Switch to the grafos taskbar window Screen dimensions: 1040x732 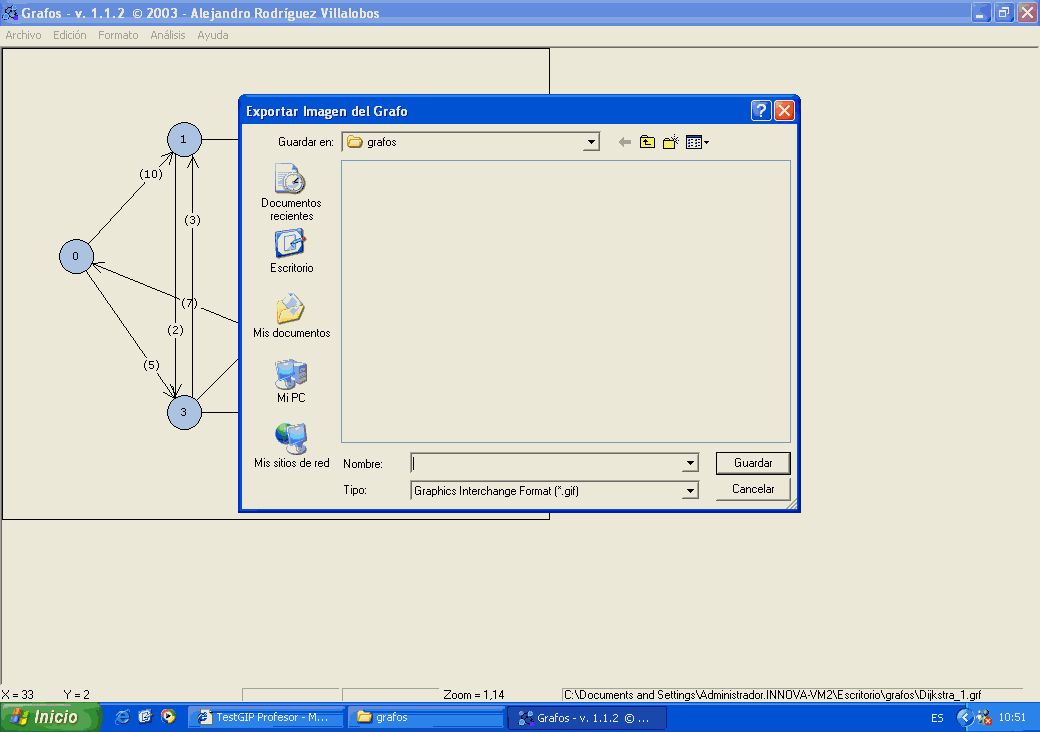(425, 717)
